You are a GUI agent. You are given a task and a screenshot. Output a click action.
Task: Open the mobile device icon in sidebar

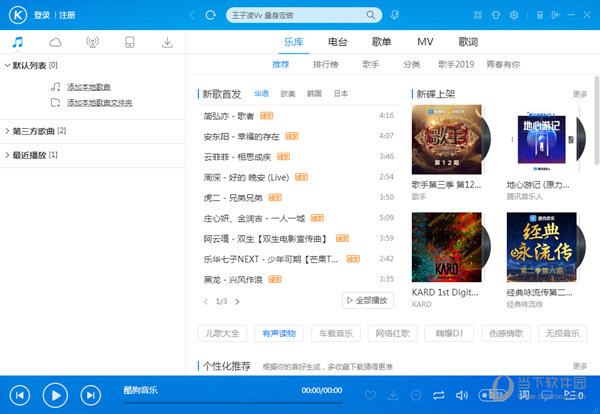[x=129, y=42]
